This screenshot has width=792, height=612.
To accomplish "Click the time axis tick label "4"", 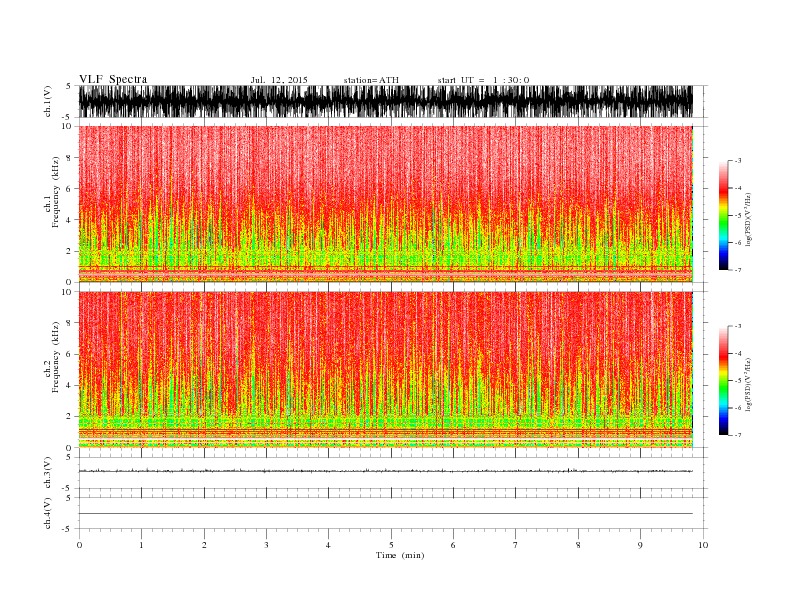I will point(328,545).
